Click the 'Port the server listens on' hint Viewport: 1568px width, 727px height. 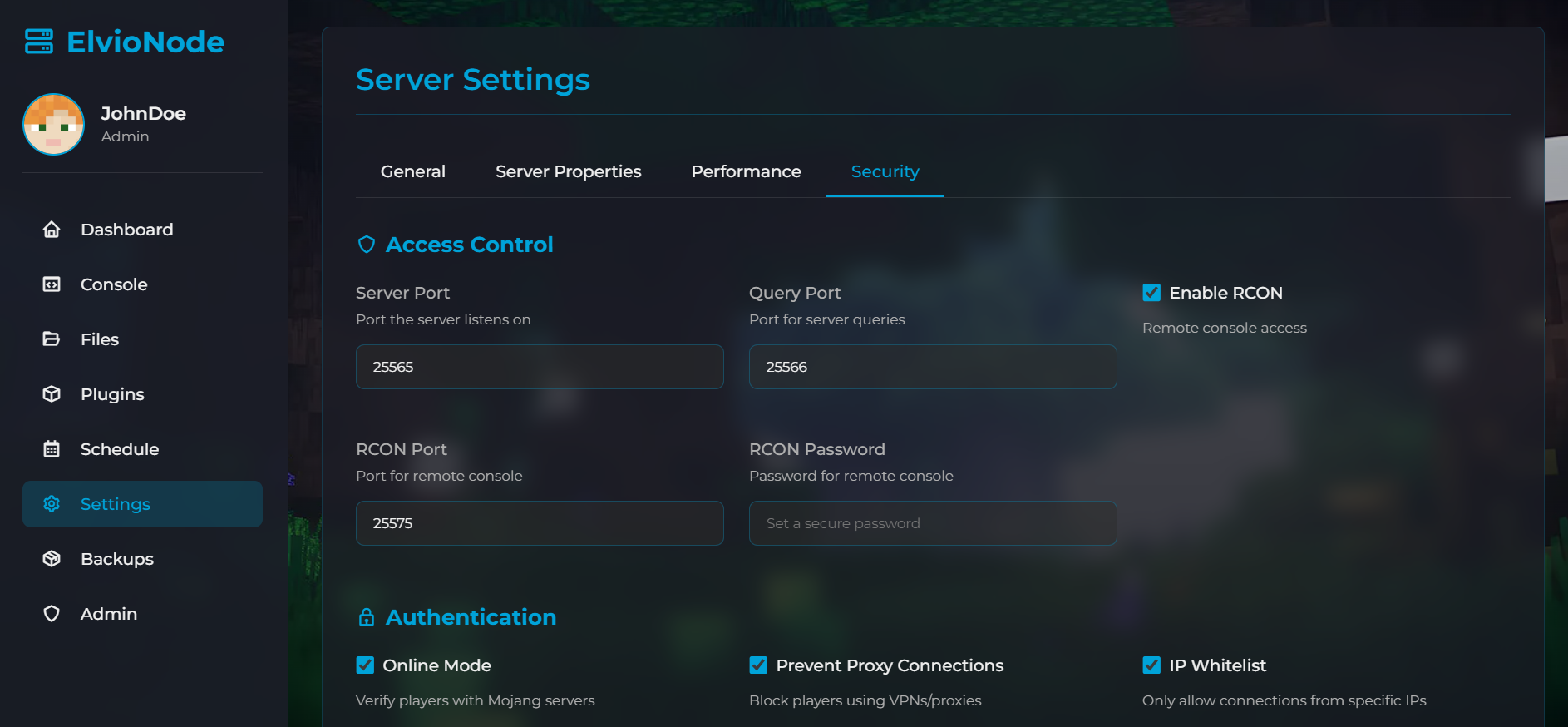point(443,319)
